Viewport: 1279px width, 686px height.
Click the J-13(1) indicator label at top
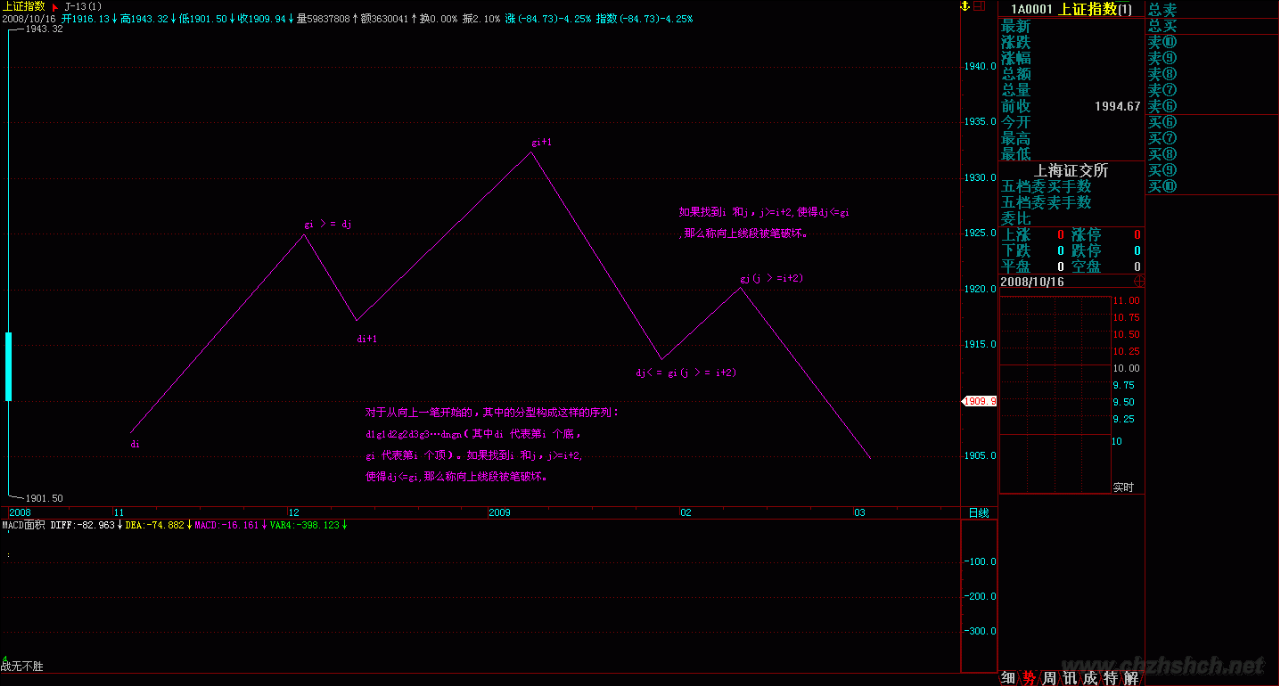click(x=83, y=6)
